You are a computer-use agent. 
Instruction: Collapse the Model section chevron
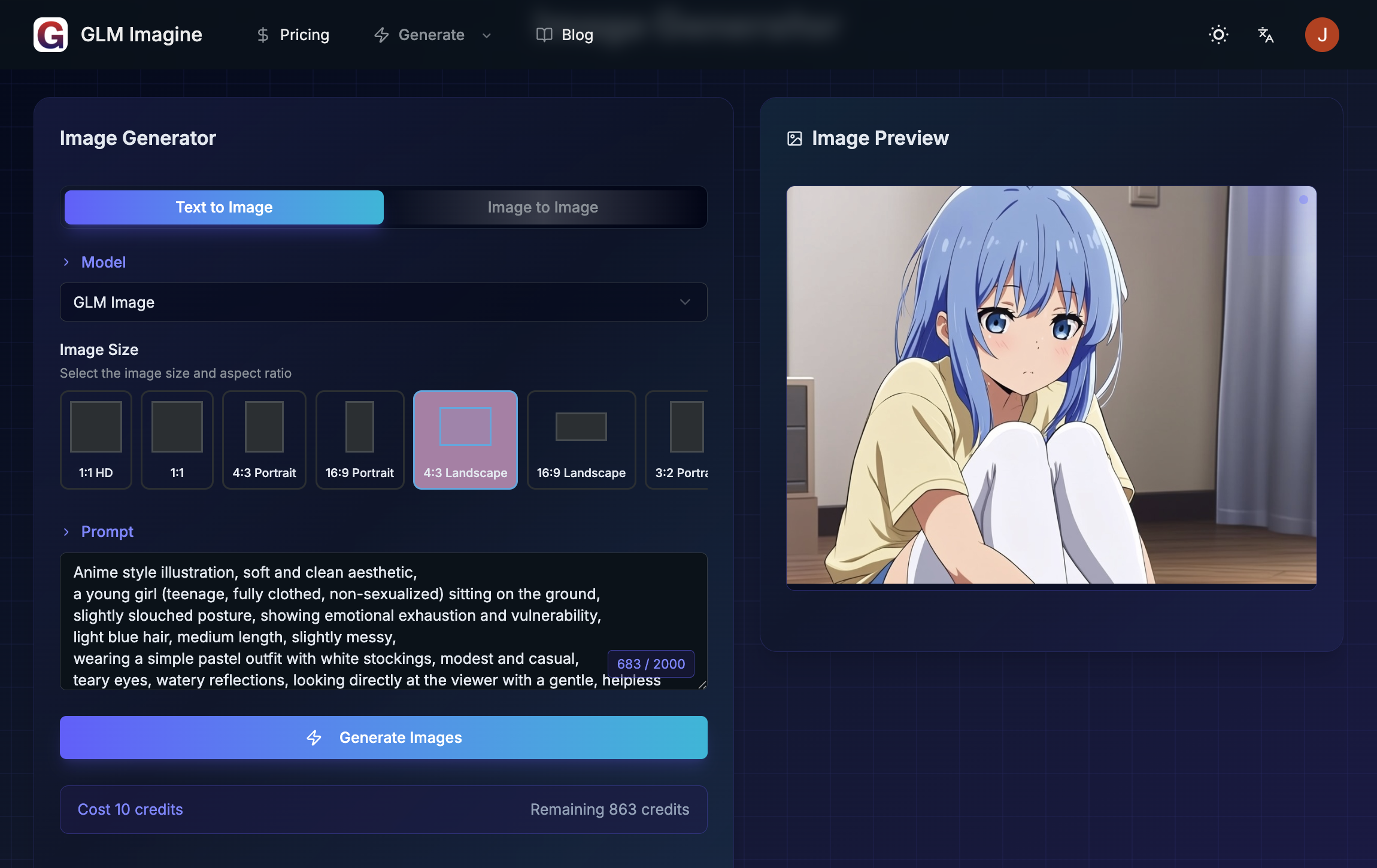coord(66,262)
